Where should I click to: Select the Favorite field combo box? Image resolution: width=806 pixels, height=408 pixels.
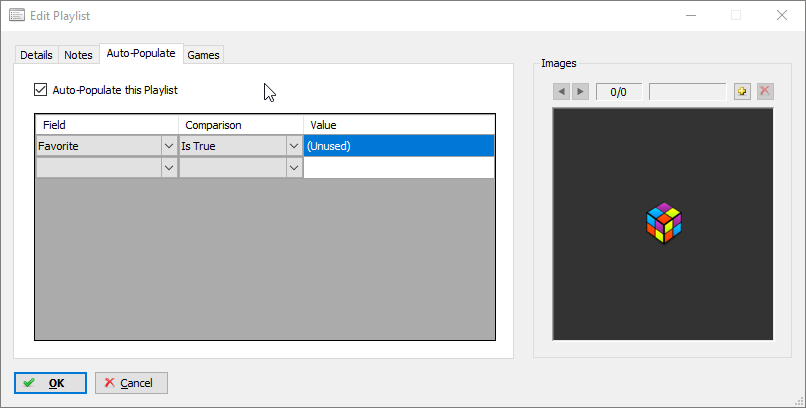[x=107, y=146]
